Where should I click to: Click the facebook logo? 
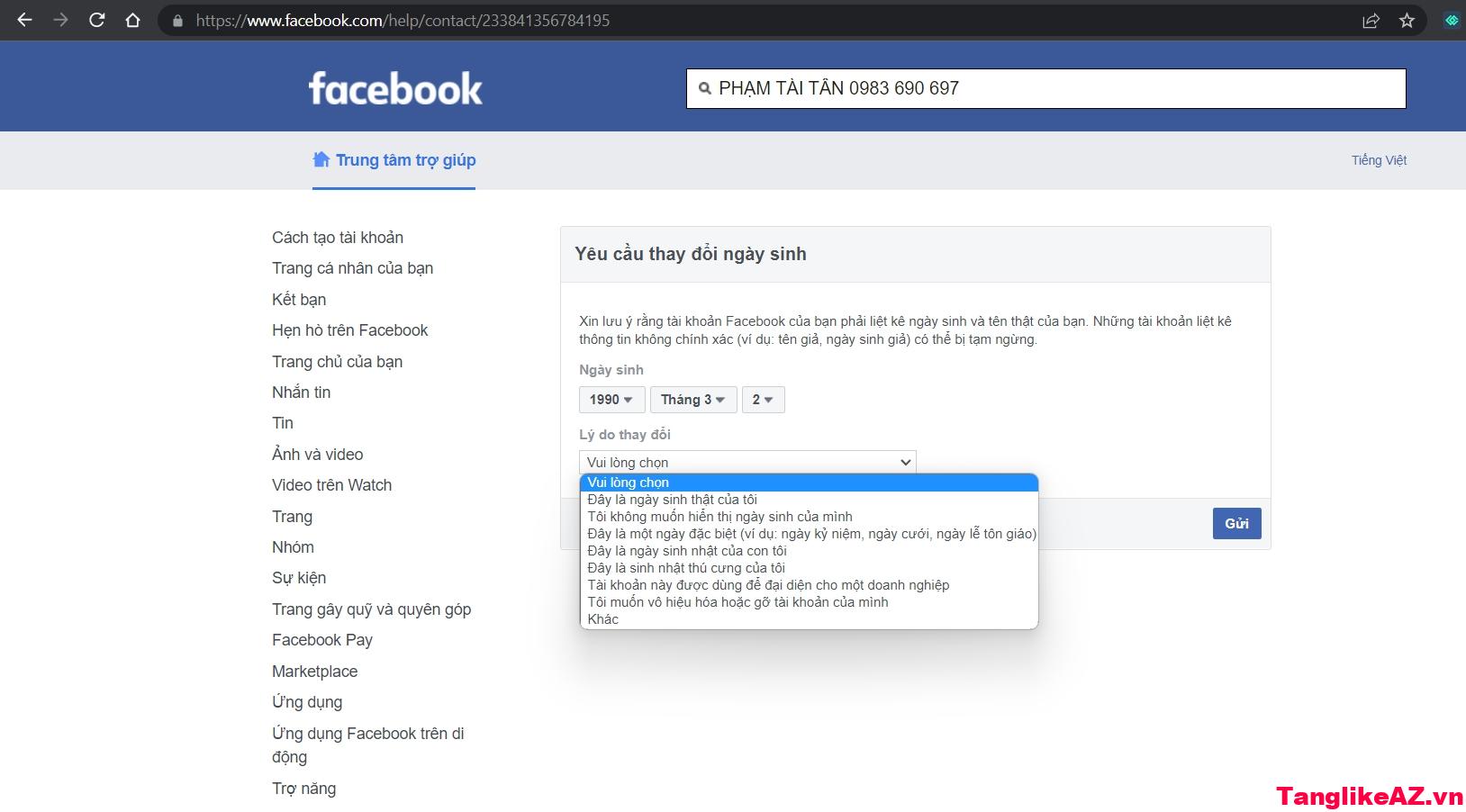pos(396,87)
